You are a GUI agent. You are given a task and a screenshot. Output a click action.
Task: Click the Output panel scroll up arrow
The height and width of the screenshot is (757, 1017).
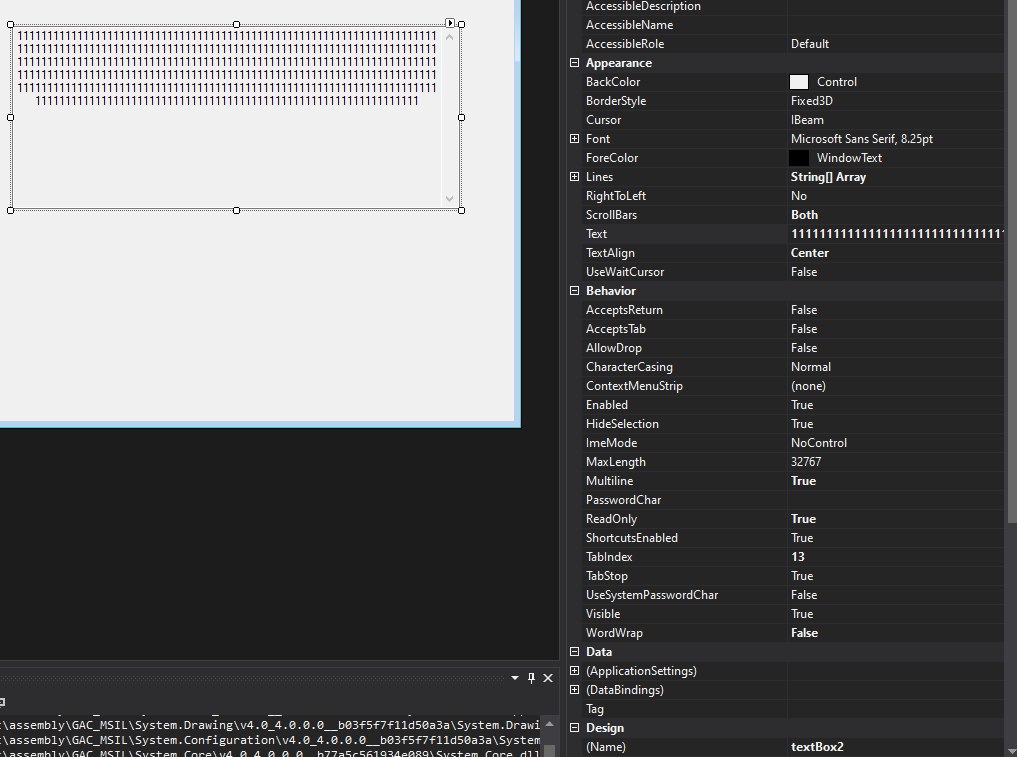(x=549, y=724)
